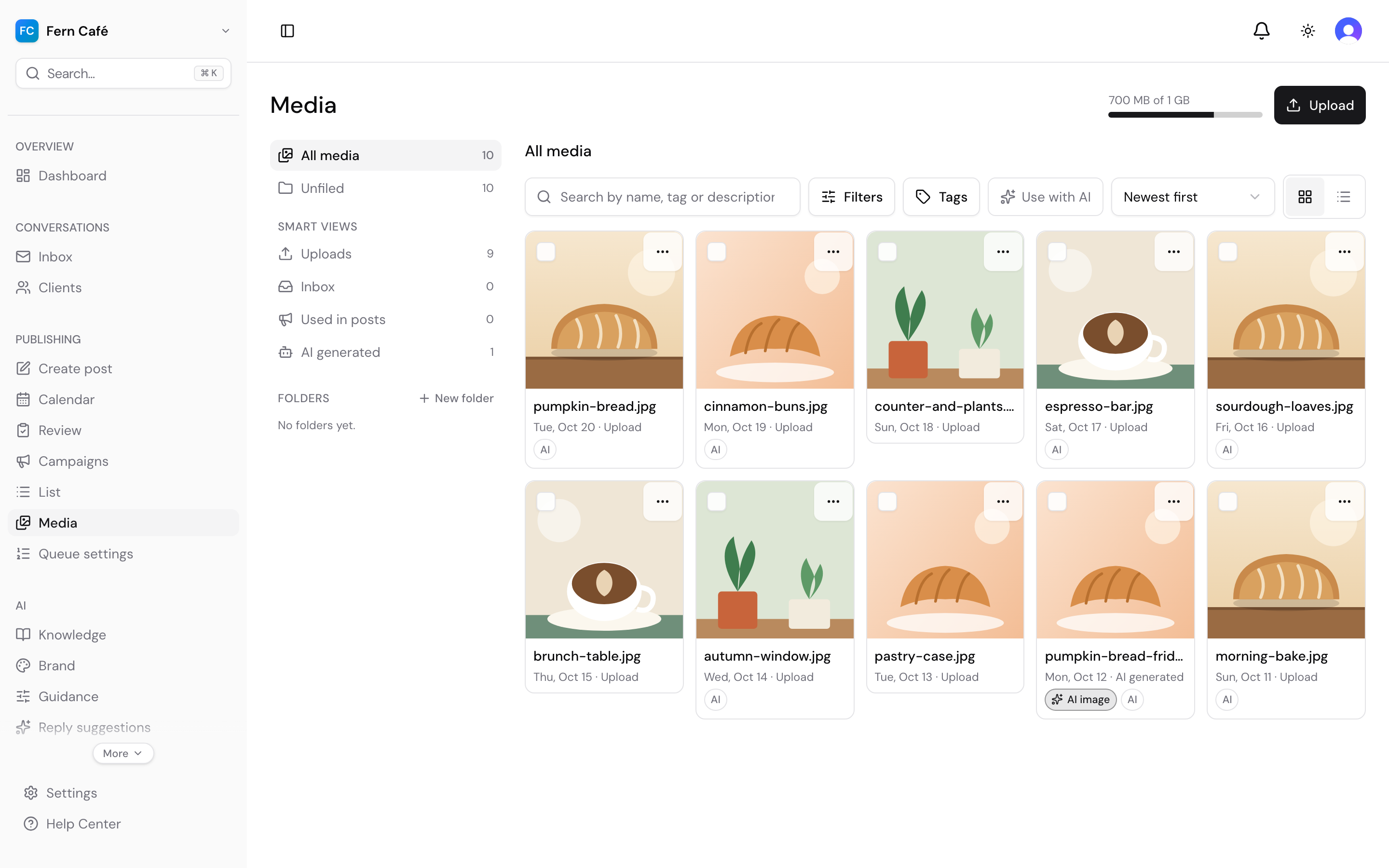
Task: Open the Filters panel
Action: point(851,197)
